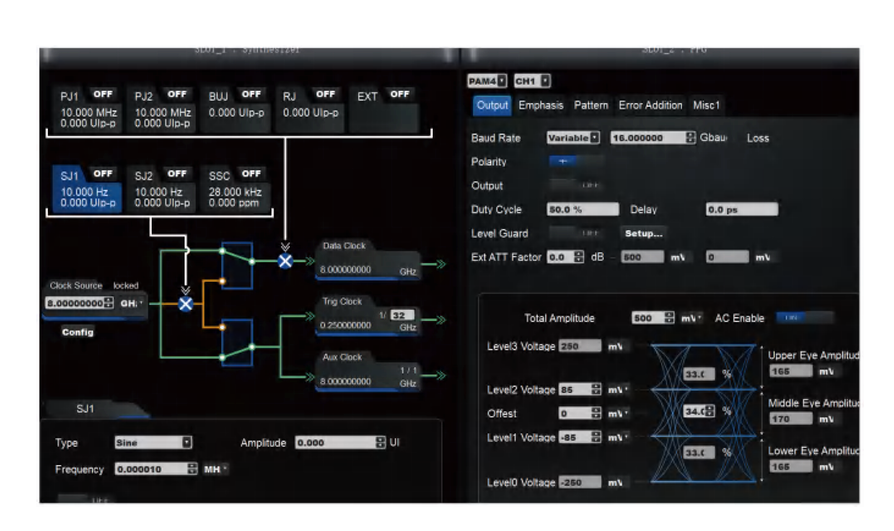
Task: Click the Duty Cycle input field
Action: click(x=582, y=209)
